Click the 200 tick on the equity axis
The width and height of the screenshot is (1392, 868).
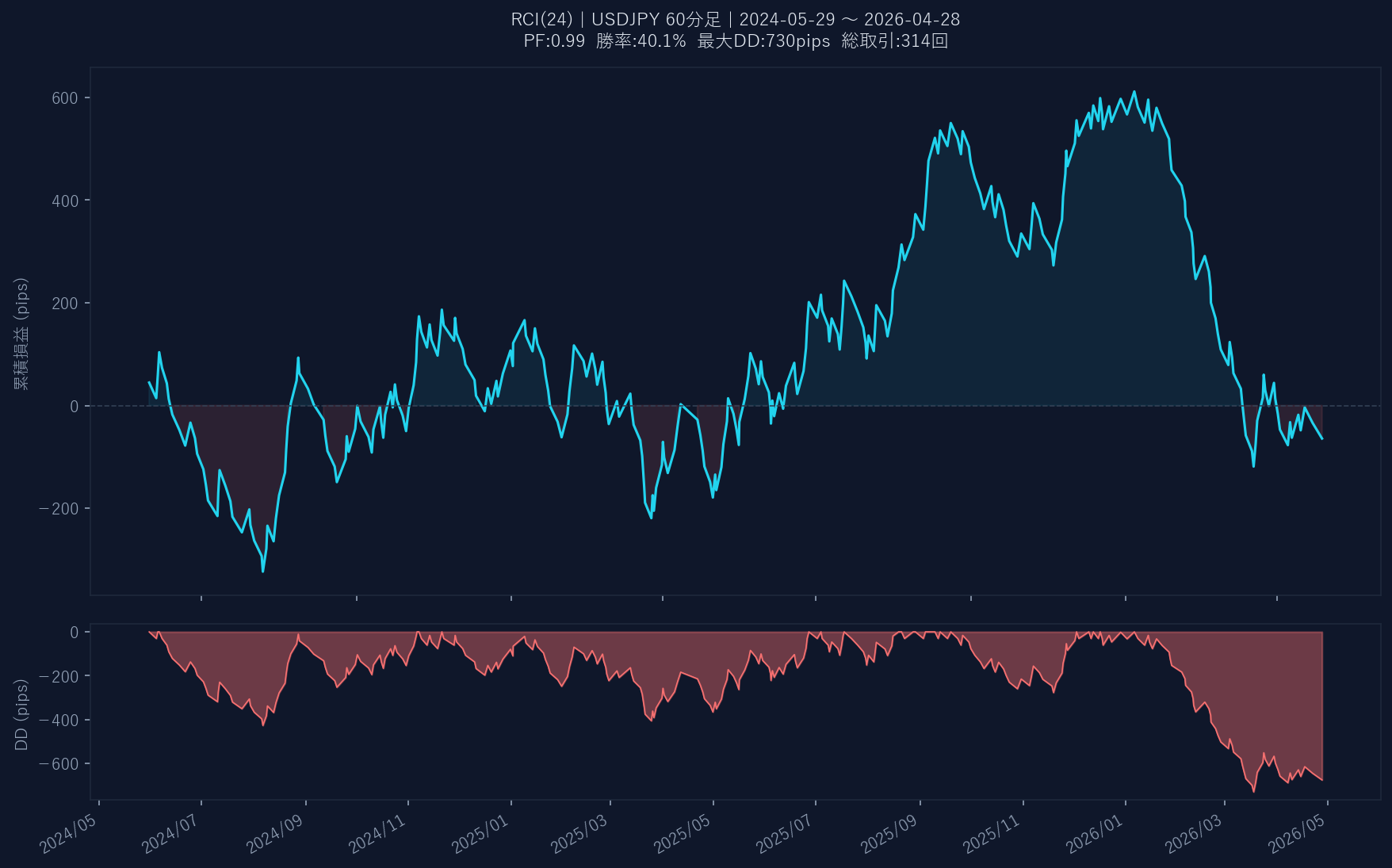[65, 304]
